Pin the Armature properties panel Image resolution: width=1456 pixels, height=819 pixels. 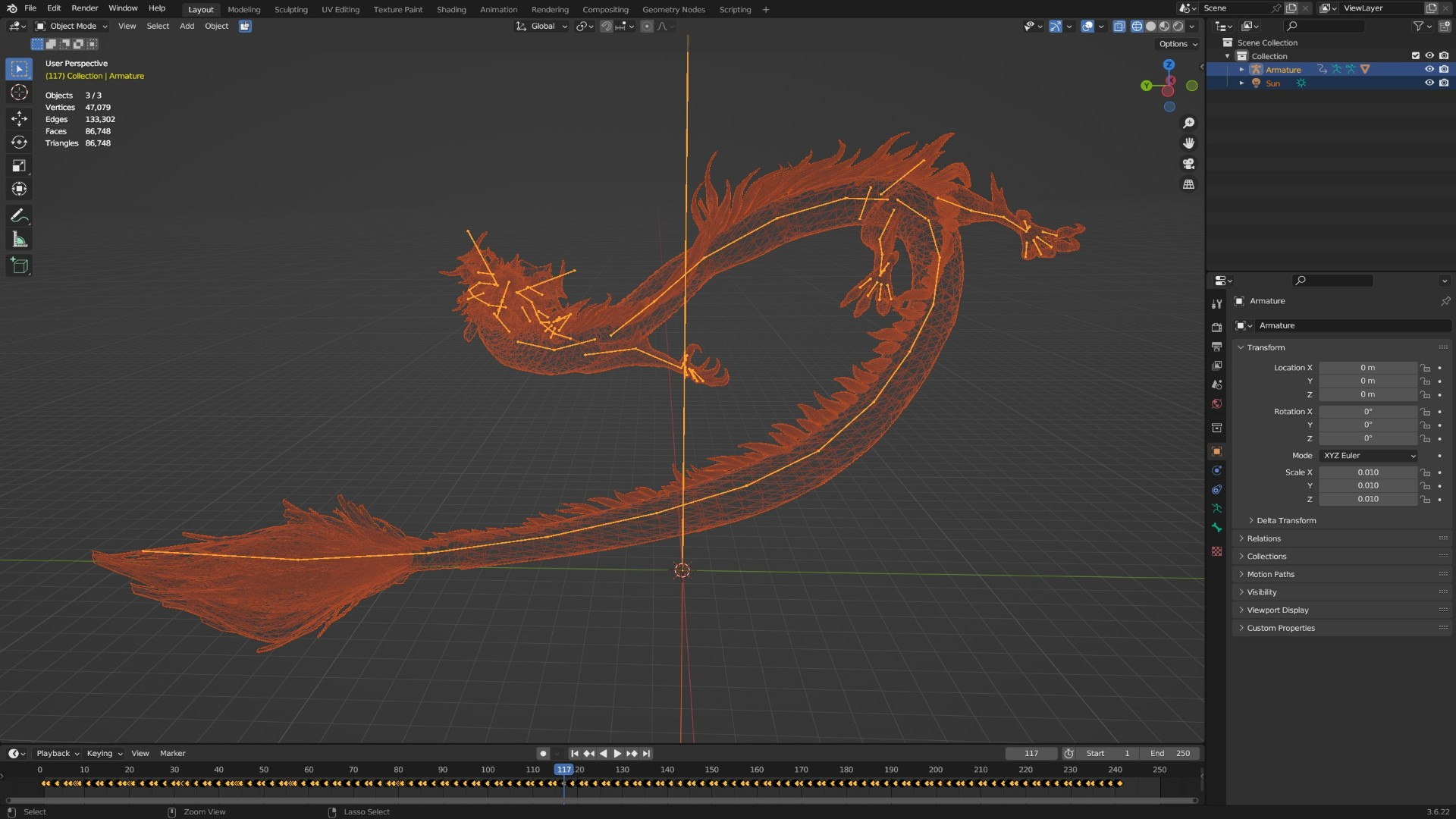coord(1445,301)
